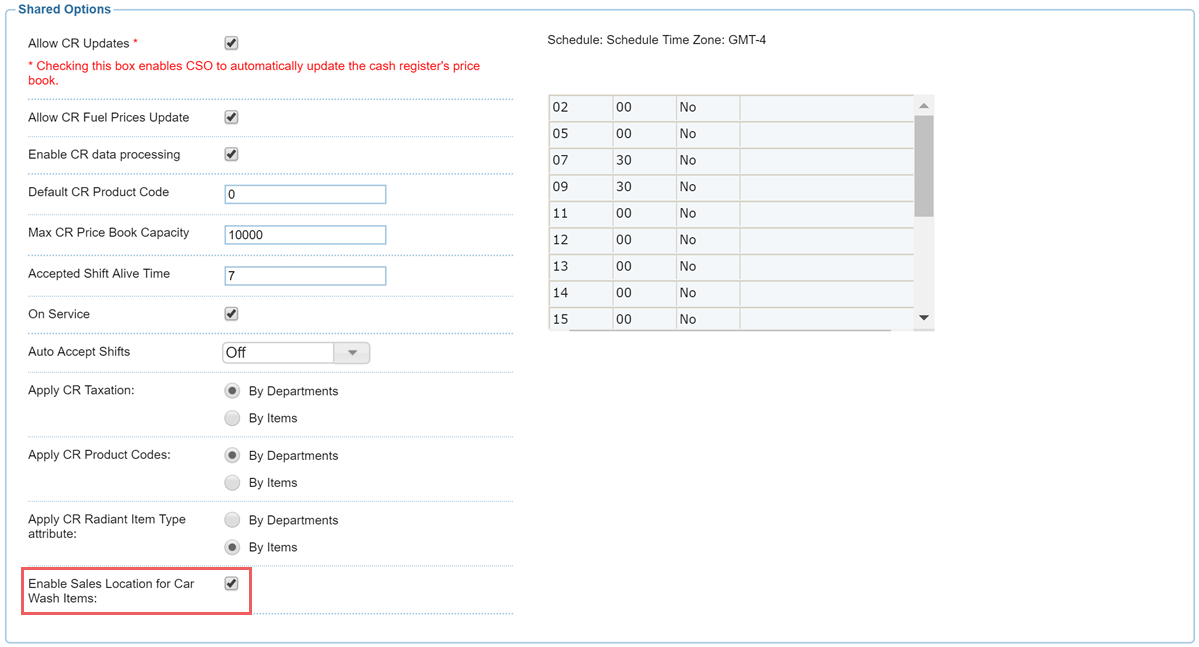Image resolution: width=1199 pixels, height=647 pixels.
Task: Toggle Enable CR data processing checkbox
Action: (231, 154)
